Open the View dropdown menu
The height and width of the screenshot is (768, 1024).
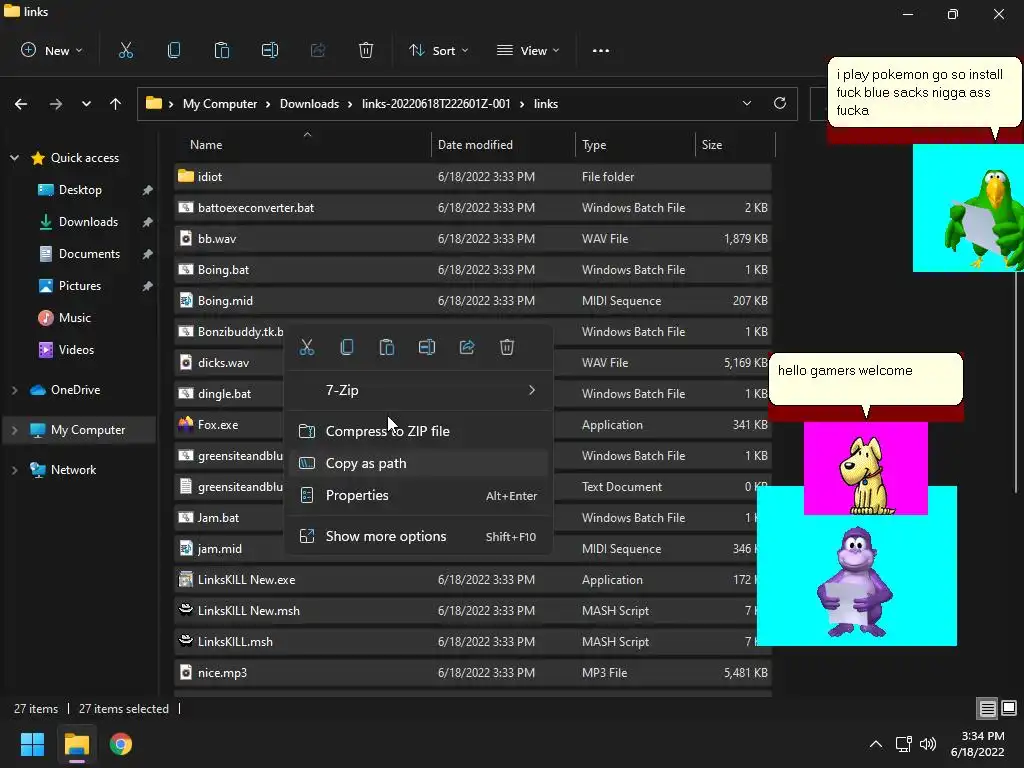coord(528,50)
